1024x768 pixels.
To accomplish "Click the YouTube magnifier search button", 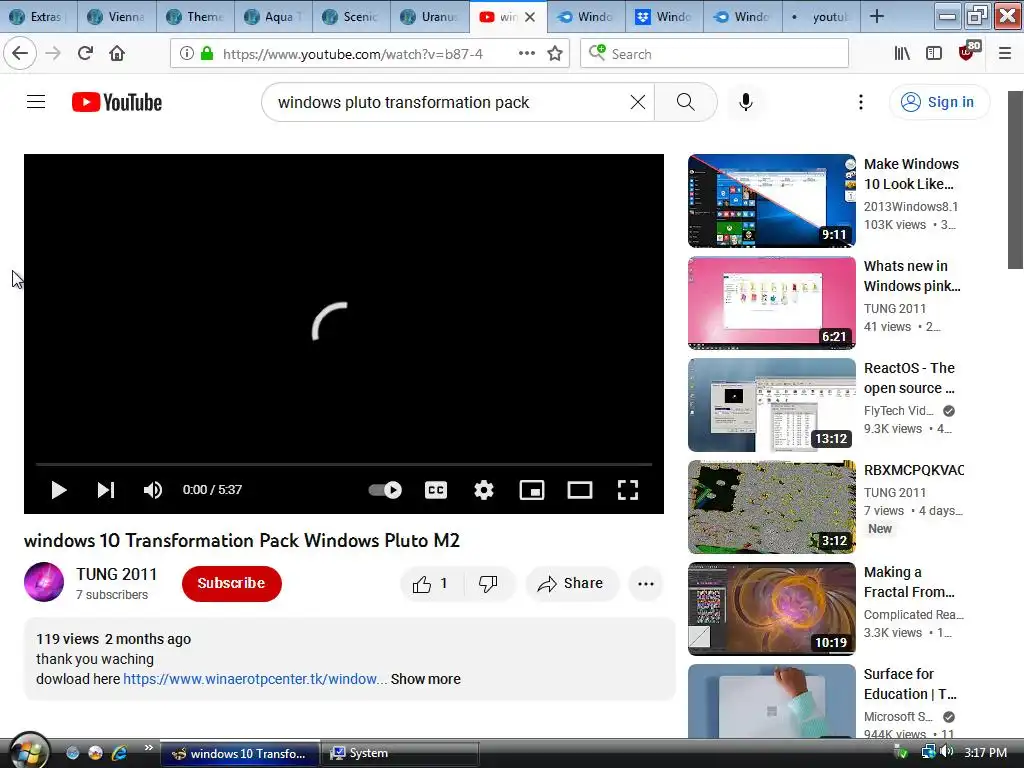I will pos(686,102).
